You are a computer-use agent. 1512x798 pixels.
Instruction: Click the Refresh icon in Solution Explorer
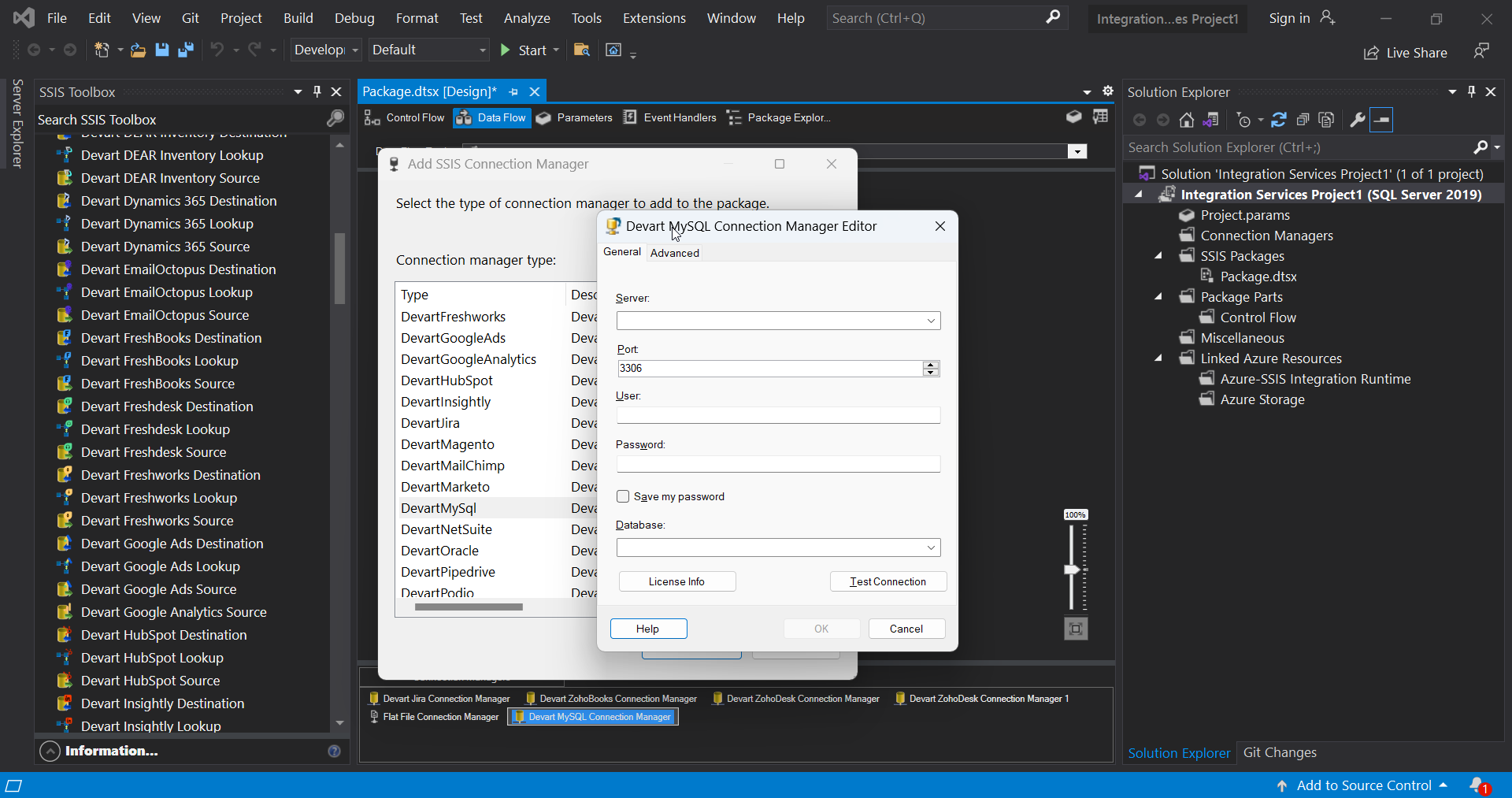pos(1279,120)
